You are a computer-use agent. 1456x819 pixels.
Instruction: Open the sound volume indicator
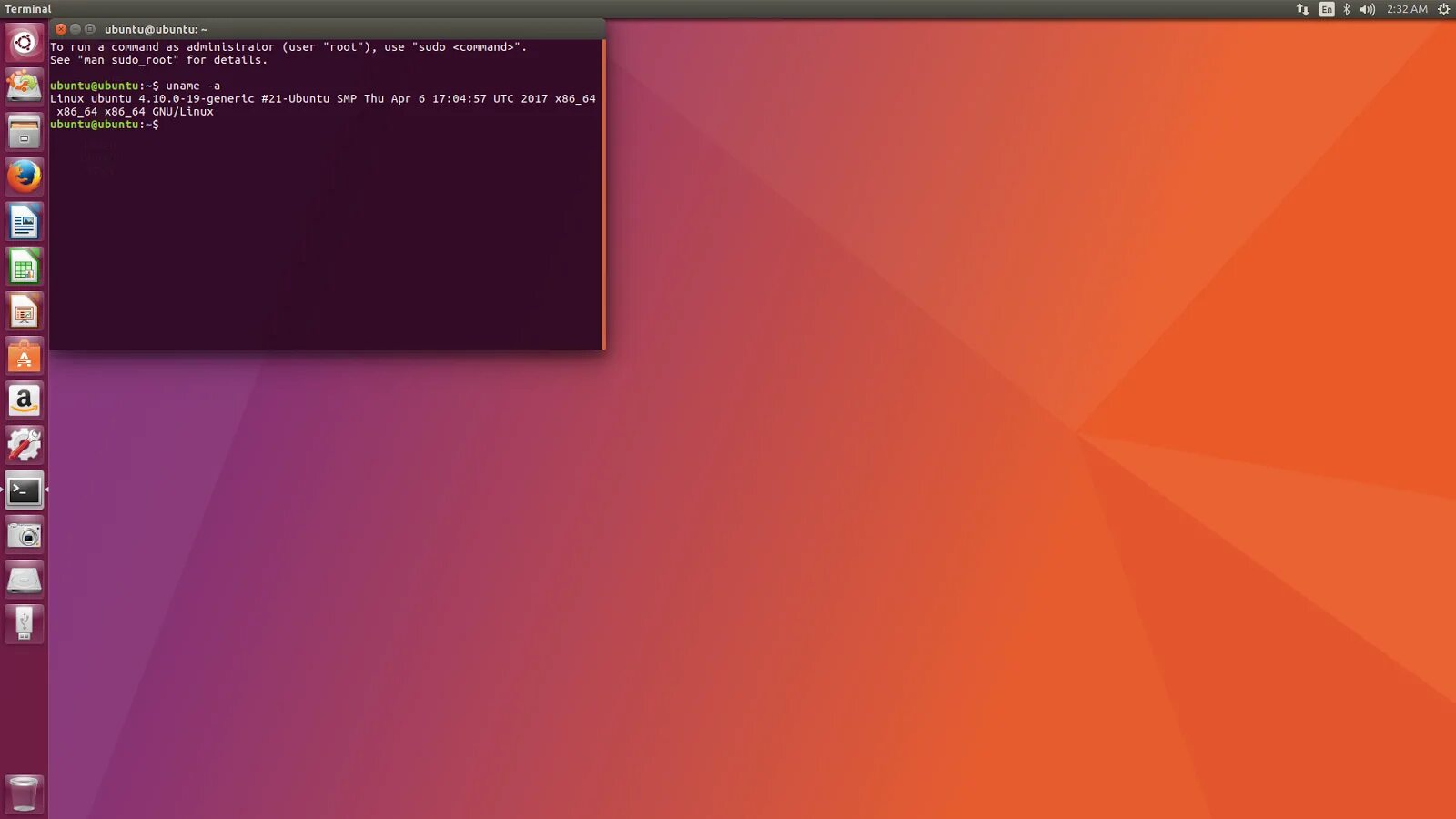(1367, 9)
